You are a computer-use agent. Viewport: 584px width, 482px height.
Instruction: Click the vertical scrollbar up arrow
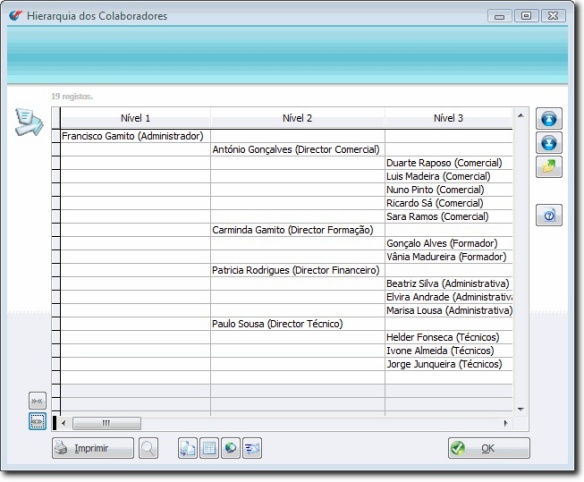521,116
